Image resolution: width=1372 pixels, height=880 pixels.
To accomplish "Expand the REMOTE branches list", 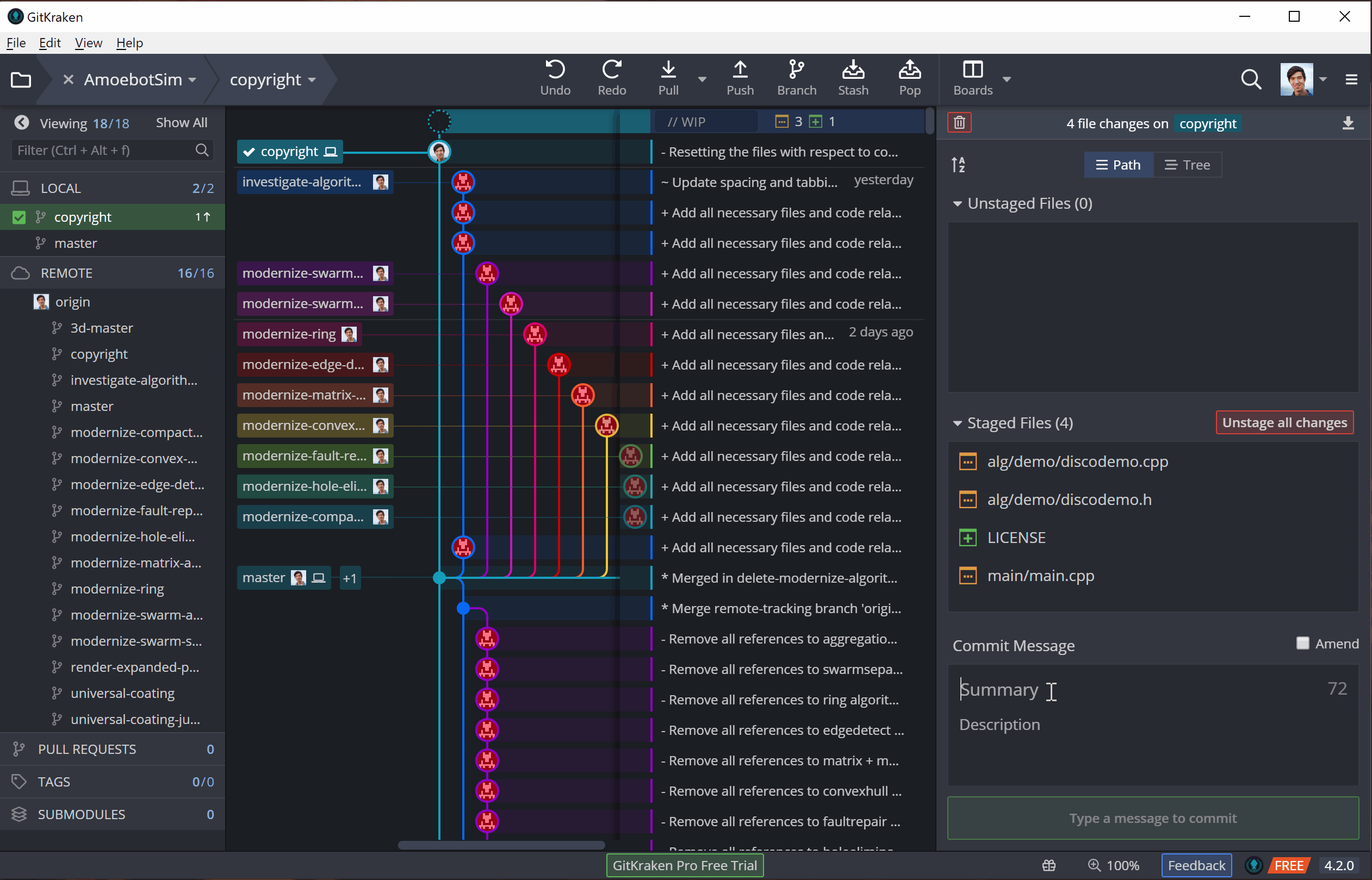I will (x=66, y=273).
